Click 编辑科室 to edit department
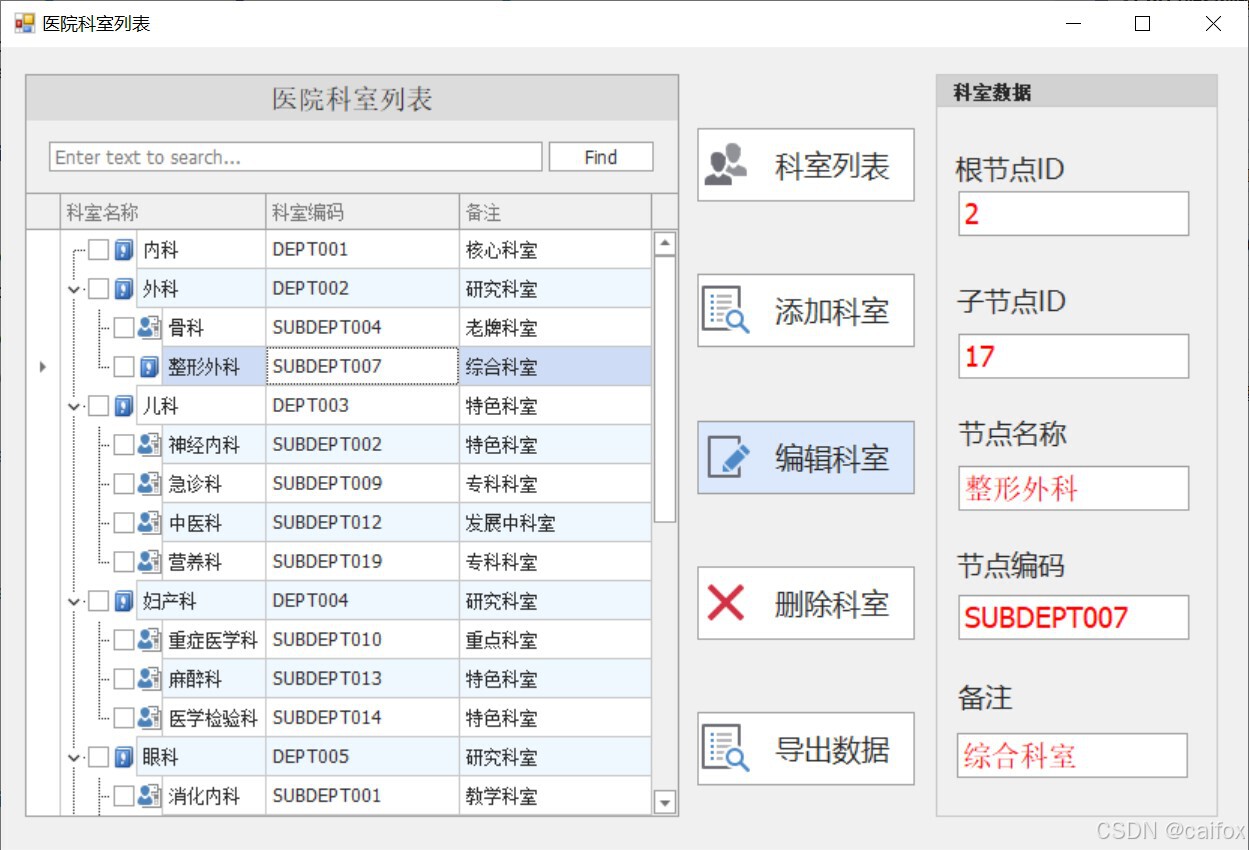The image size is (1249, 850). [806, 458]
